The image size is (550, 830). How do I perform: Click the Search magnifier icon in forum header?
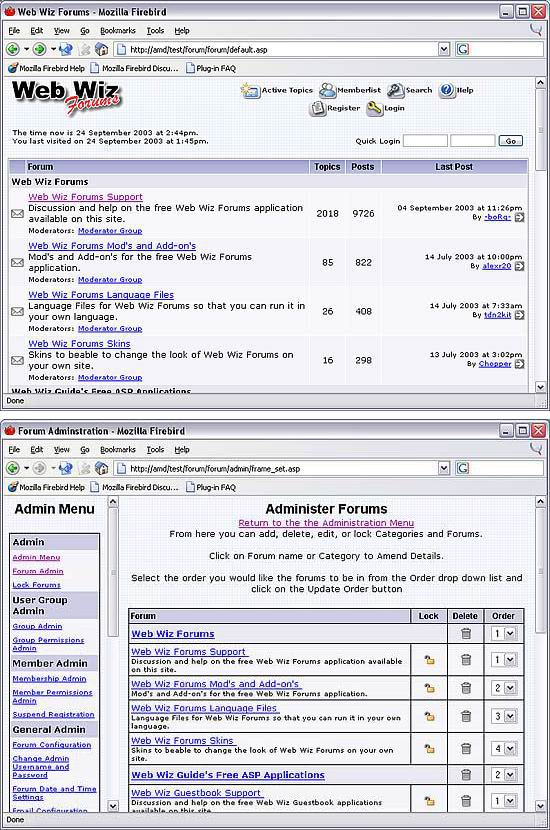(395, 91)
